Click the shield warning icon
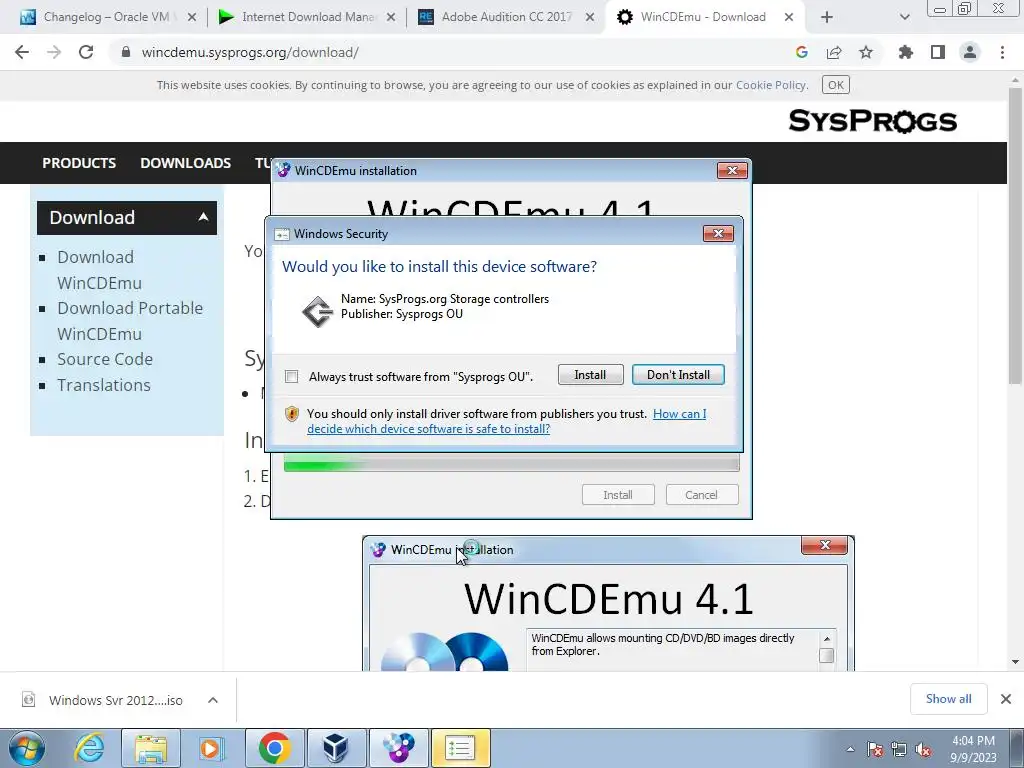This screenshot has width=1024, height=768. [x=292, y=414]
